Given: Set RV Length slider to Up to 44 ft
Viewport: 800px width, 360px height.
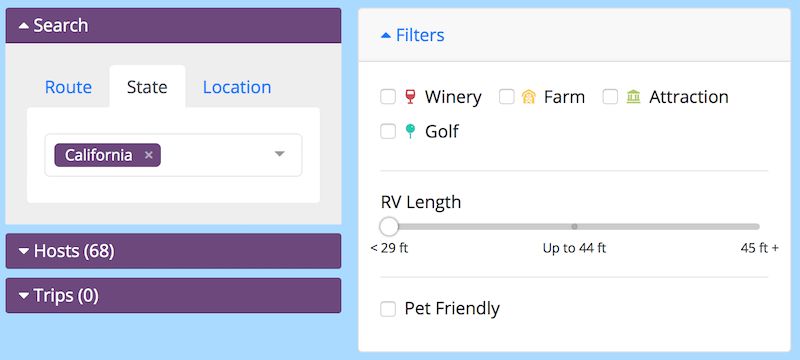Looking at the screenshot, I should (x=574, y=226).
